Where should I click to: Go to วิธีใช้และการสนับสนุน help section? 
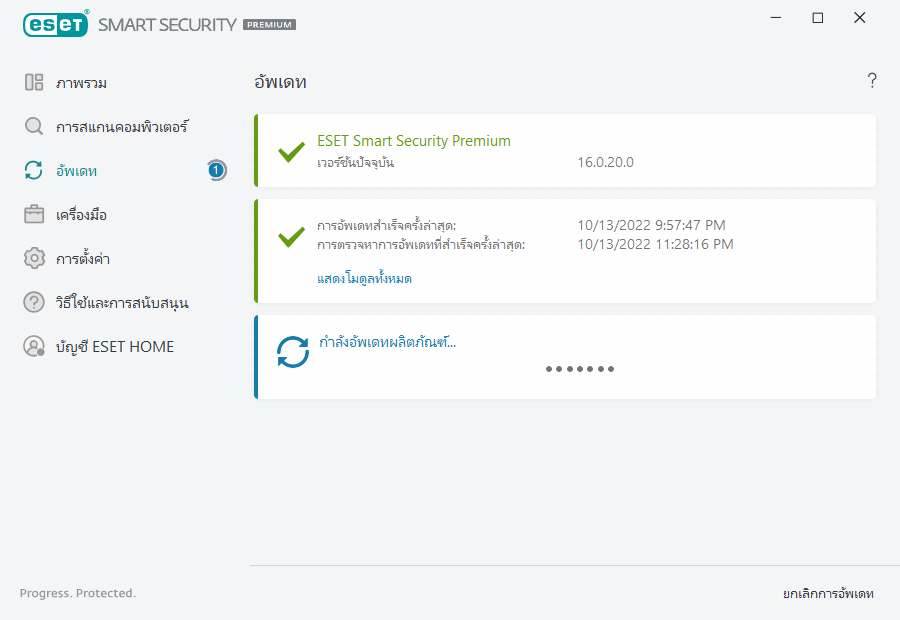[122, 303]
